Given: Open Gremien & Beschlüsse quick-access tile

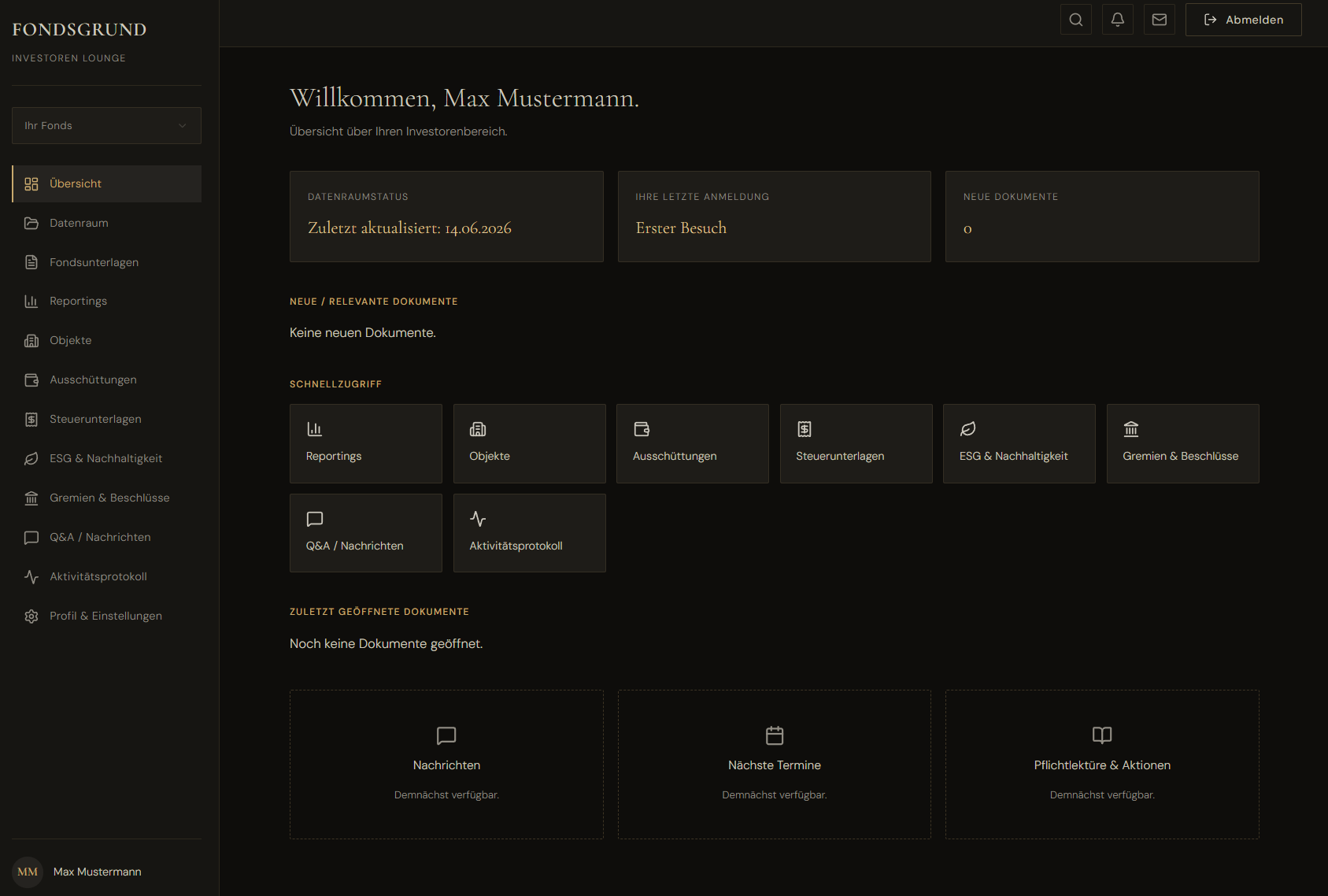Looking at the screenshot, I should pos(1182,443).
